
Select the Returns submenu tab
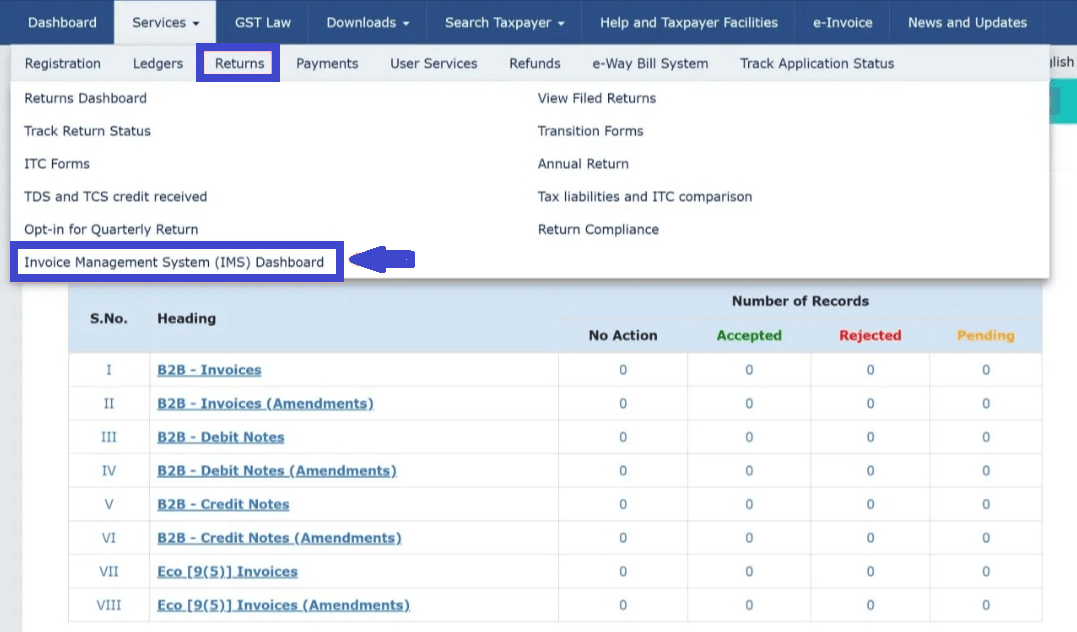(239, 63)
